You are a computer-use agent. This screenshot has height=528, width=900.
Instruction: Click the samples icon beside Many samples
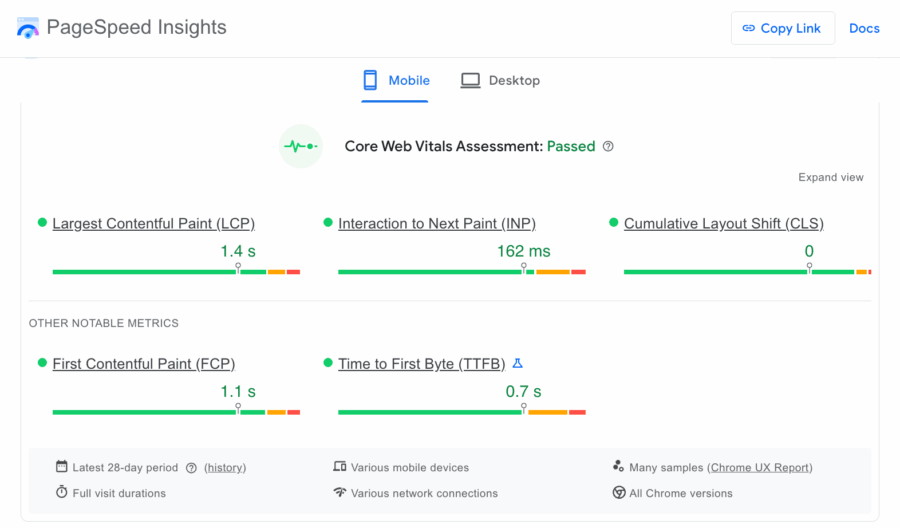click(x=618, y=466)
